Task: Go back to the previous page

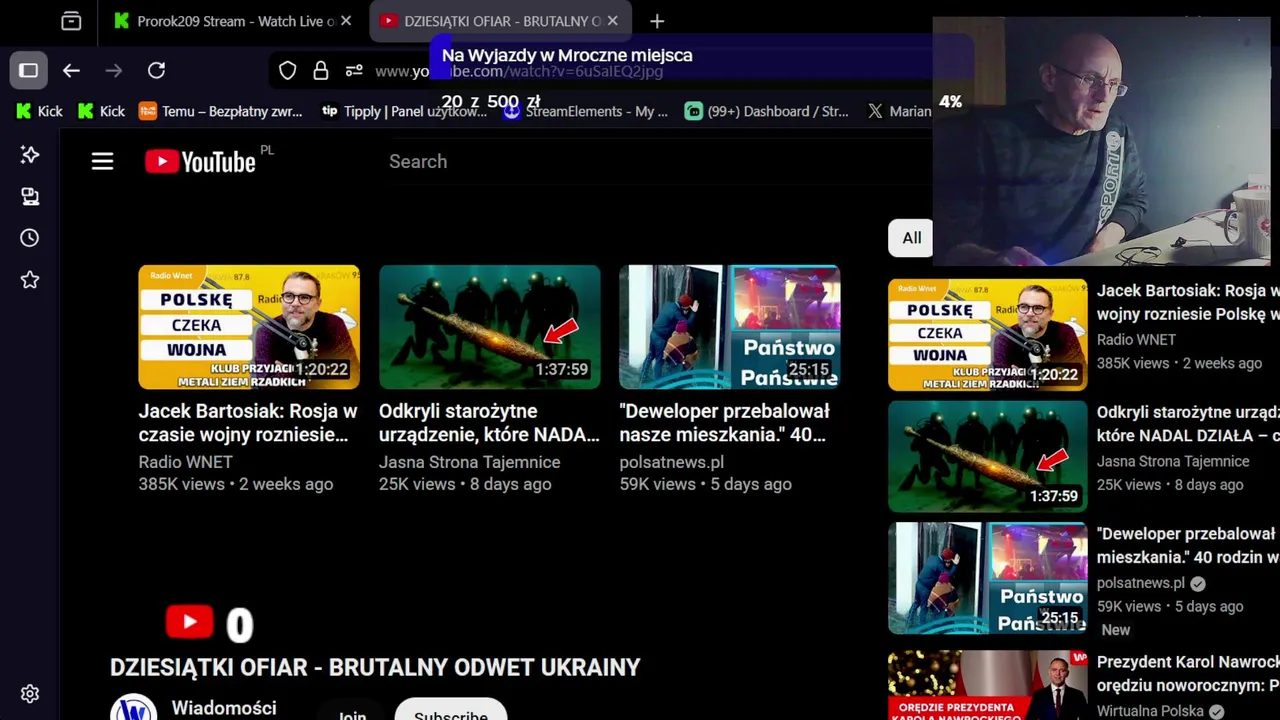Action: click(x=71, y=70)
